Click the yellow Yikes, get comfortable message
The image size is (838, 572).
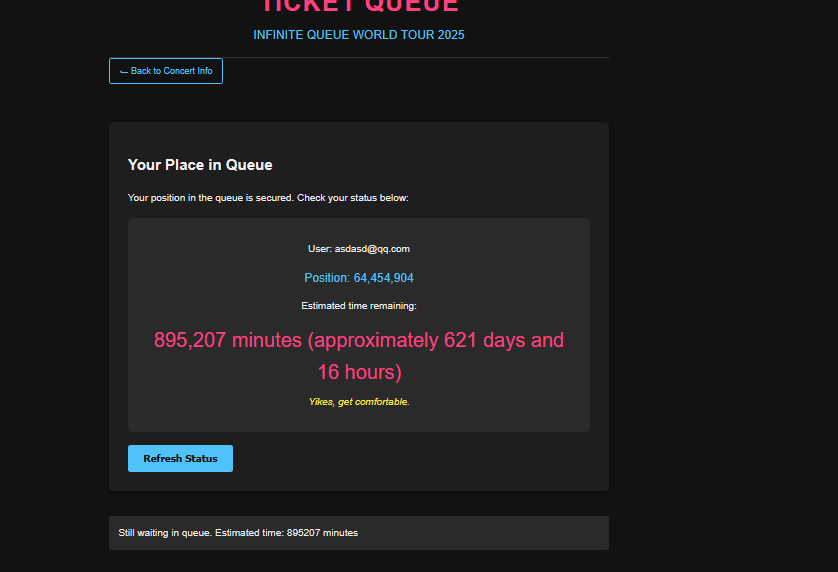(359, 401)
